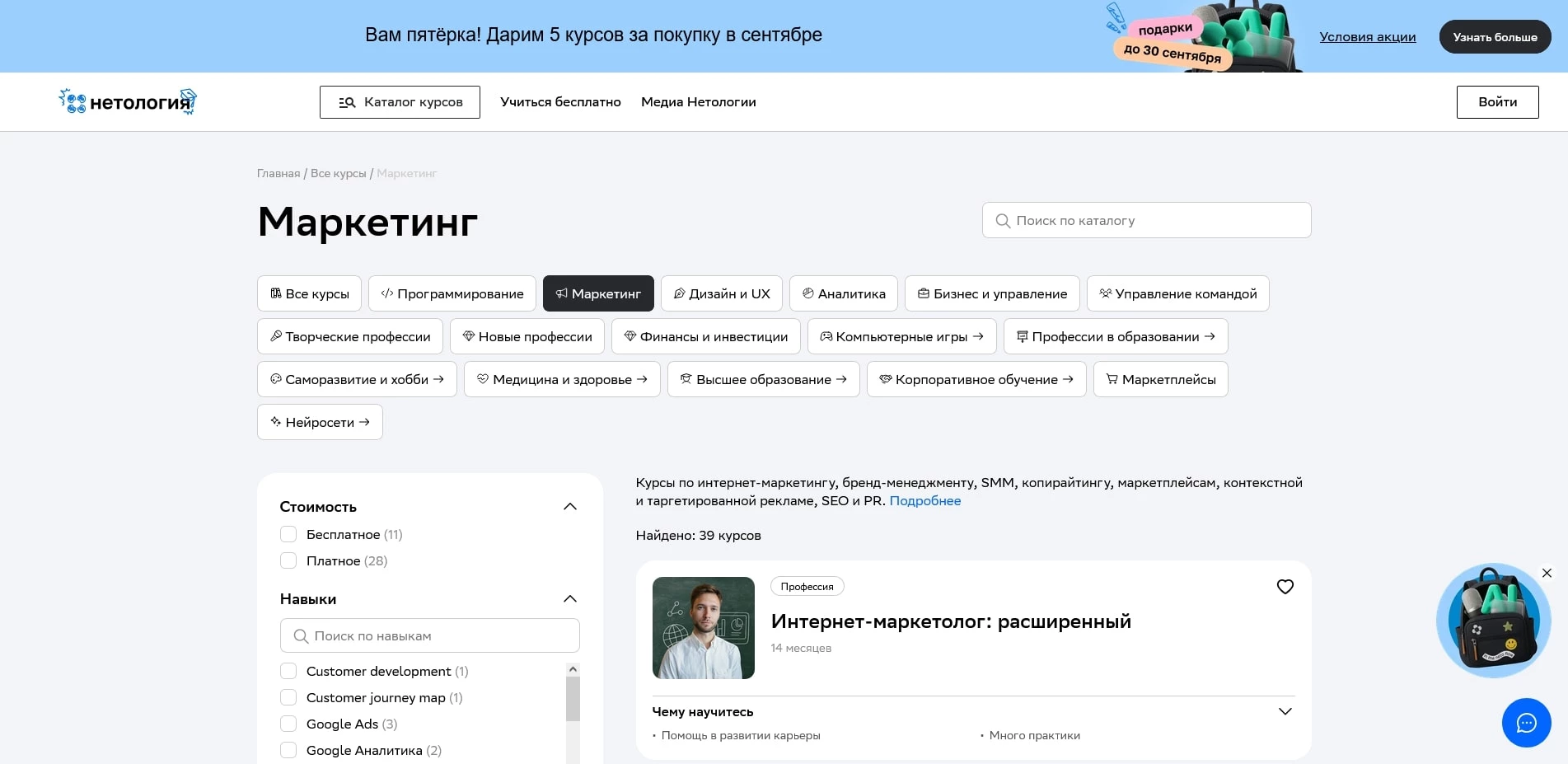Expand Чему научитесь on the course card
1568x764 pixels.
coord(1285,710)
